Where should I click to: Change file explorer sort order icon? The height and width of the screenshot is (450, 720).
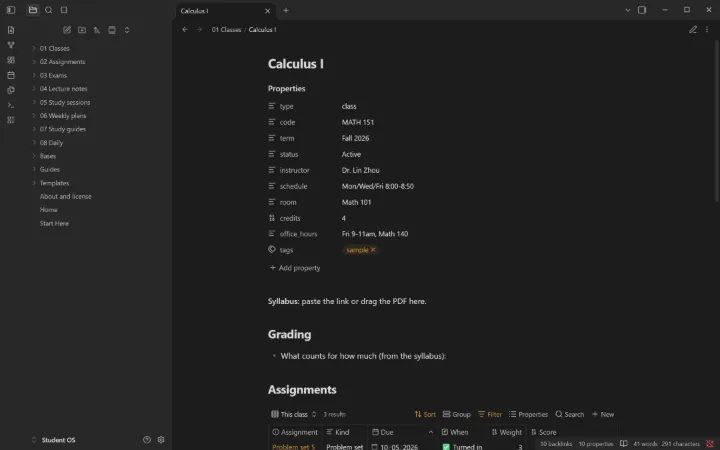(97, 30)
